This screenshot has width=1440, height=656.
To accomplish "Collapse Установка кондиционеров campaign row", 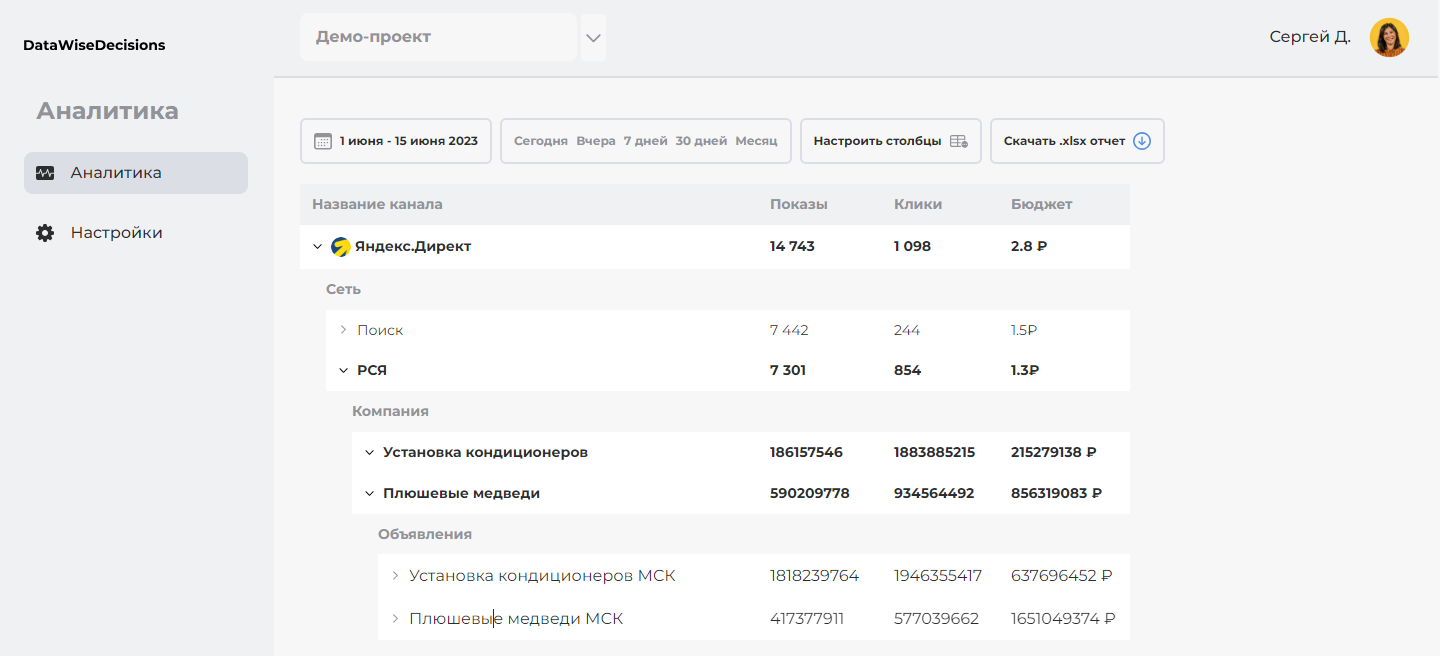I will pos(369,453).
